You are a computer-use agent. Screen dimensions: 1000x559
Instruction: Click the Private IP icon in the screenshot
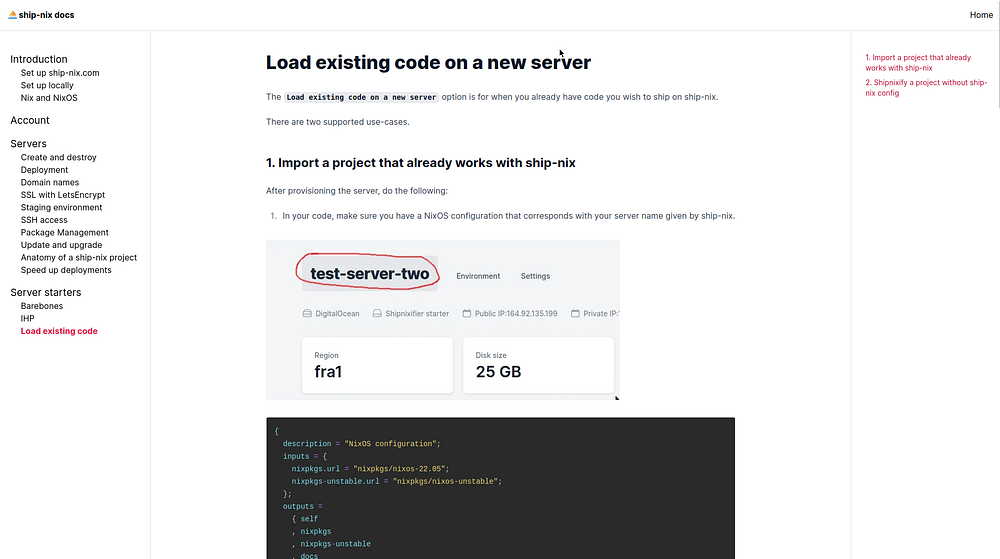(575, 314)
